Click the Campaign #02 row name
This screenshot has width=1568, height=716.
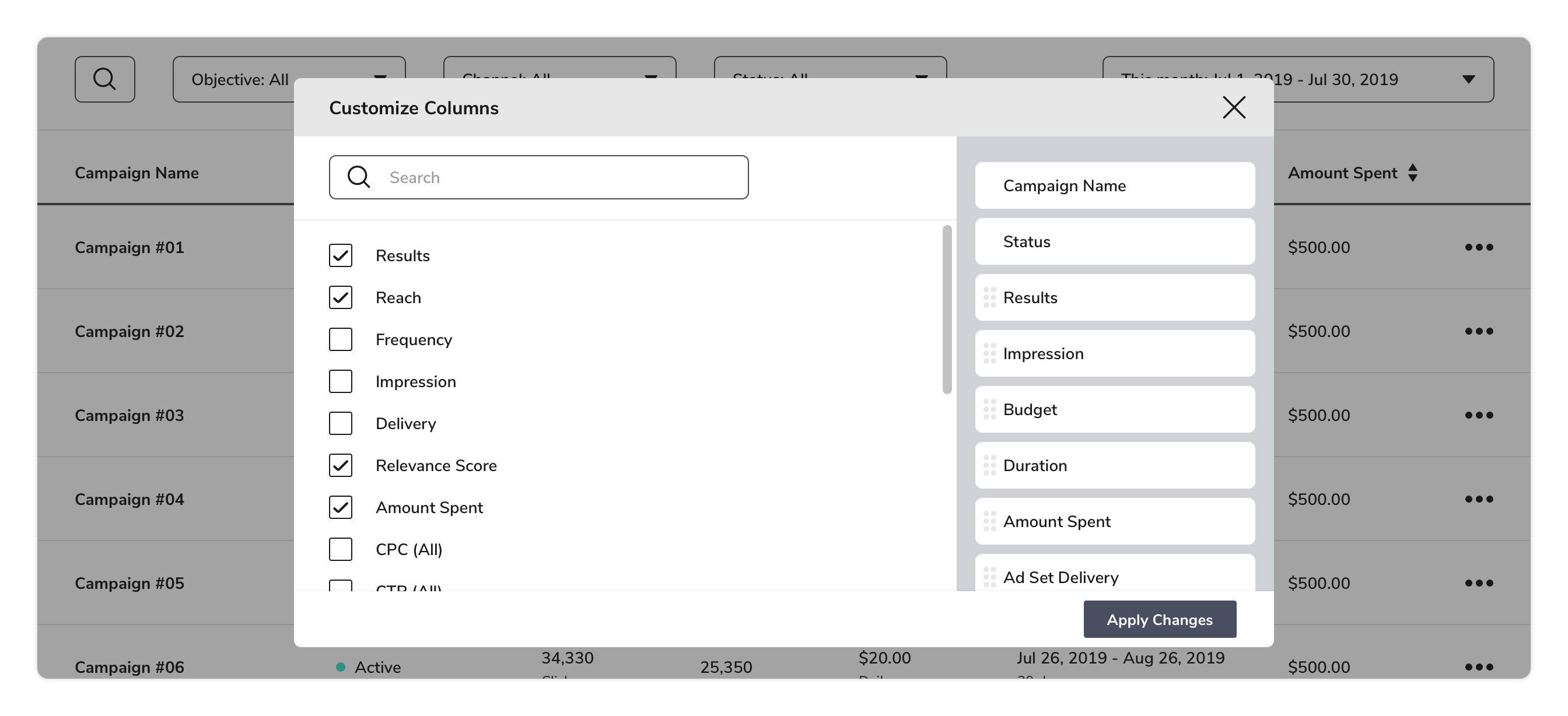coord(129,331)
